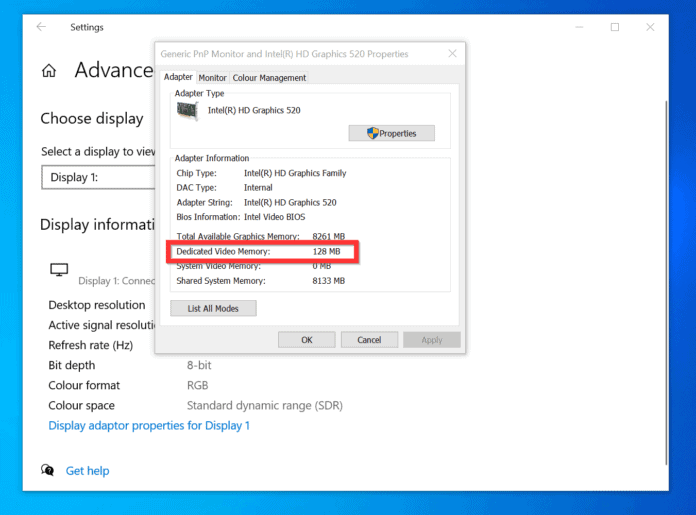
Task: Click the greyed-out Apply button
Action: point(431,340)
